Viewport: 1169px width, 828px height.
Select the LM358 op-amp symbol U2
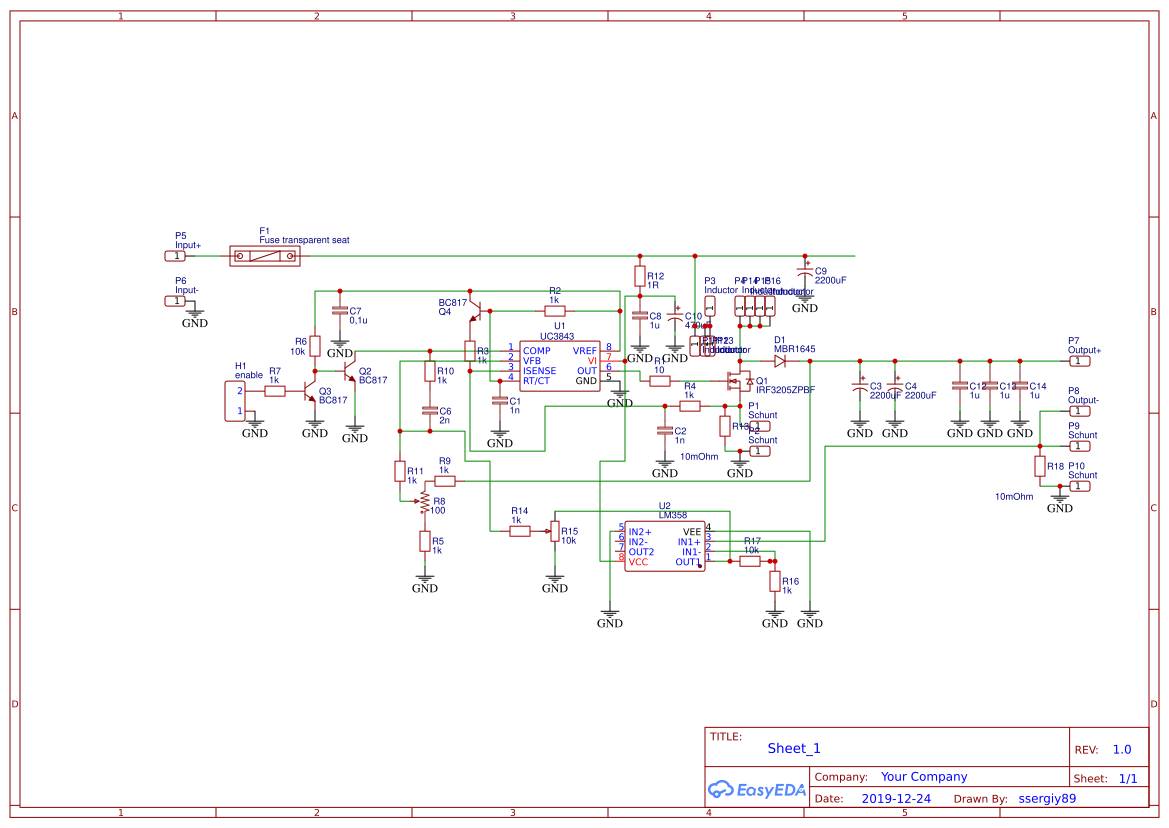[663, 546]
